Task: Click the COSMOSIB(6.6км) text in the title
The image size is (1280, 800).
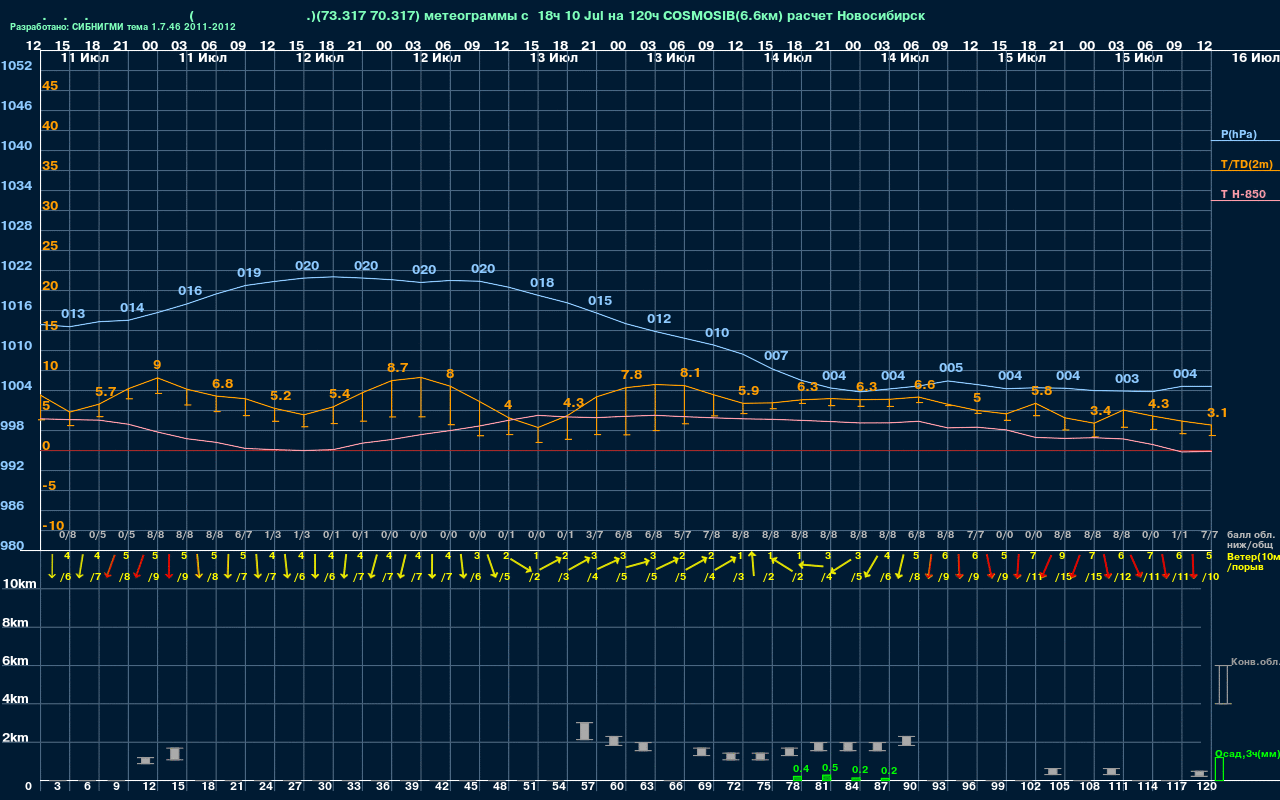Action: point(724,16)
